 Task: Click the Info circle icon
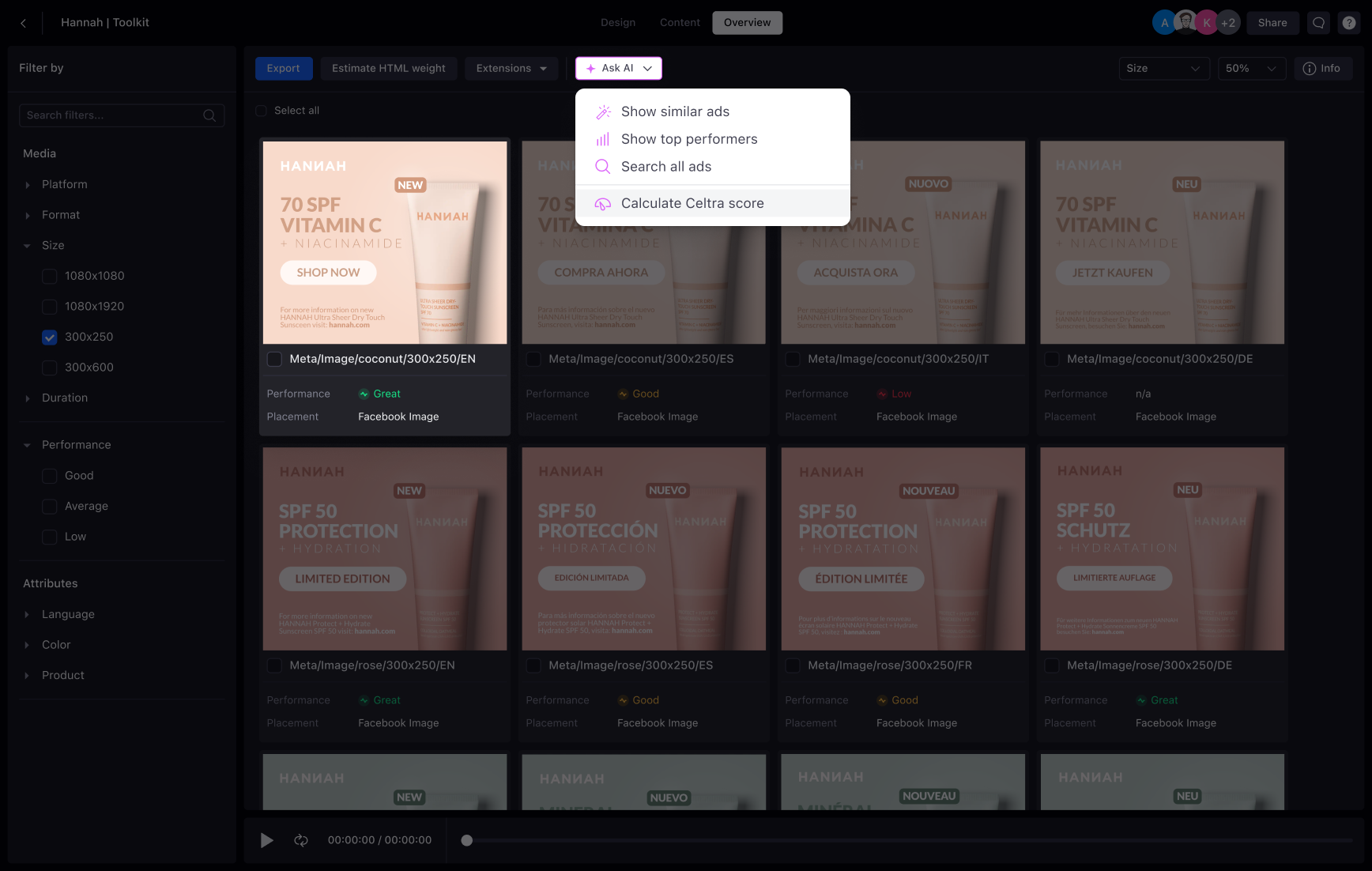1310,69
